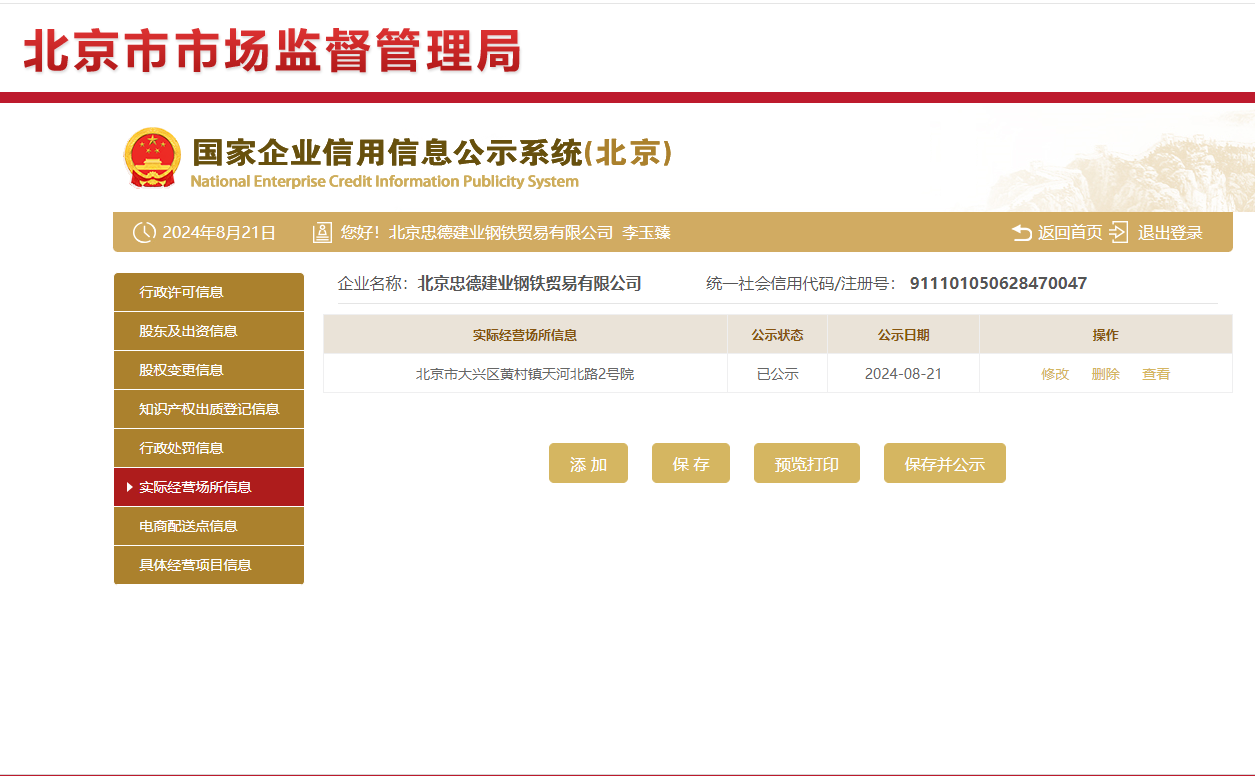This screenshot has height=776, width=1255.
Task: Log out using 退出登录
Action: 1170,233
